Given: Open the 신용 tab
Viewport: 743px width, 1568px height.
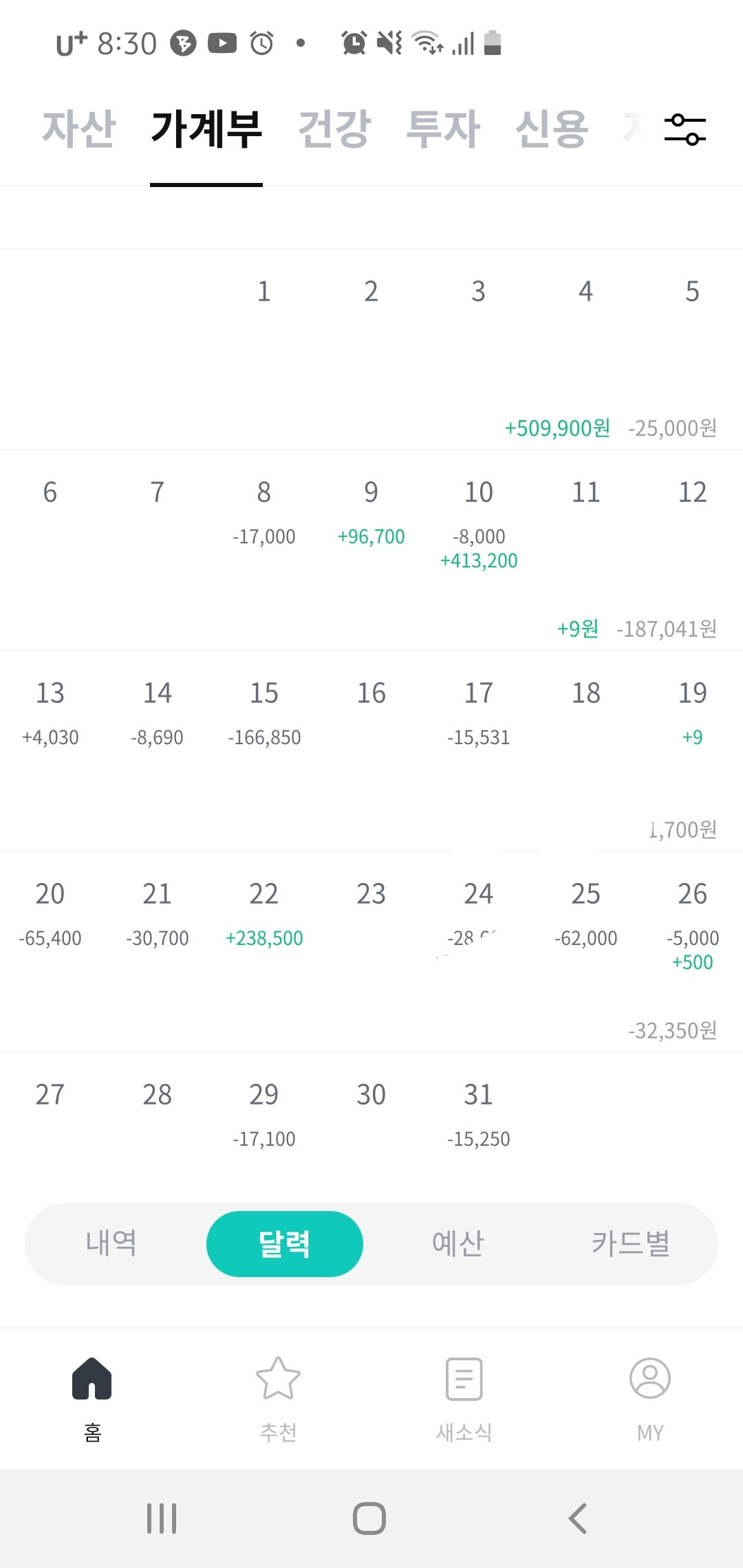Looking at the screenshot, I should [552, 129].
